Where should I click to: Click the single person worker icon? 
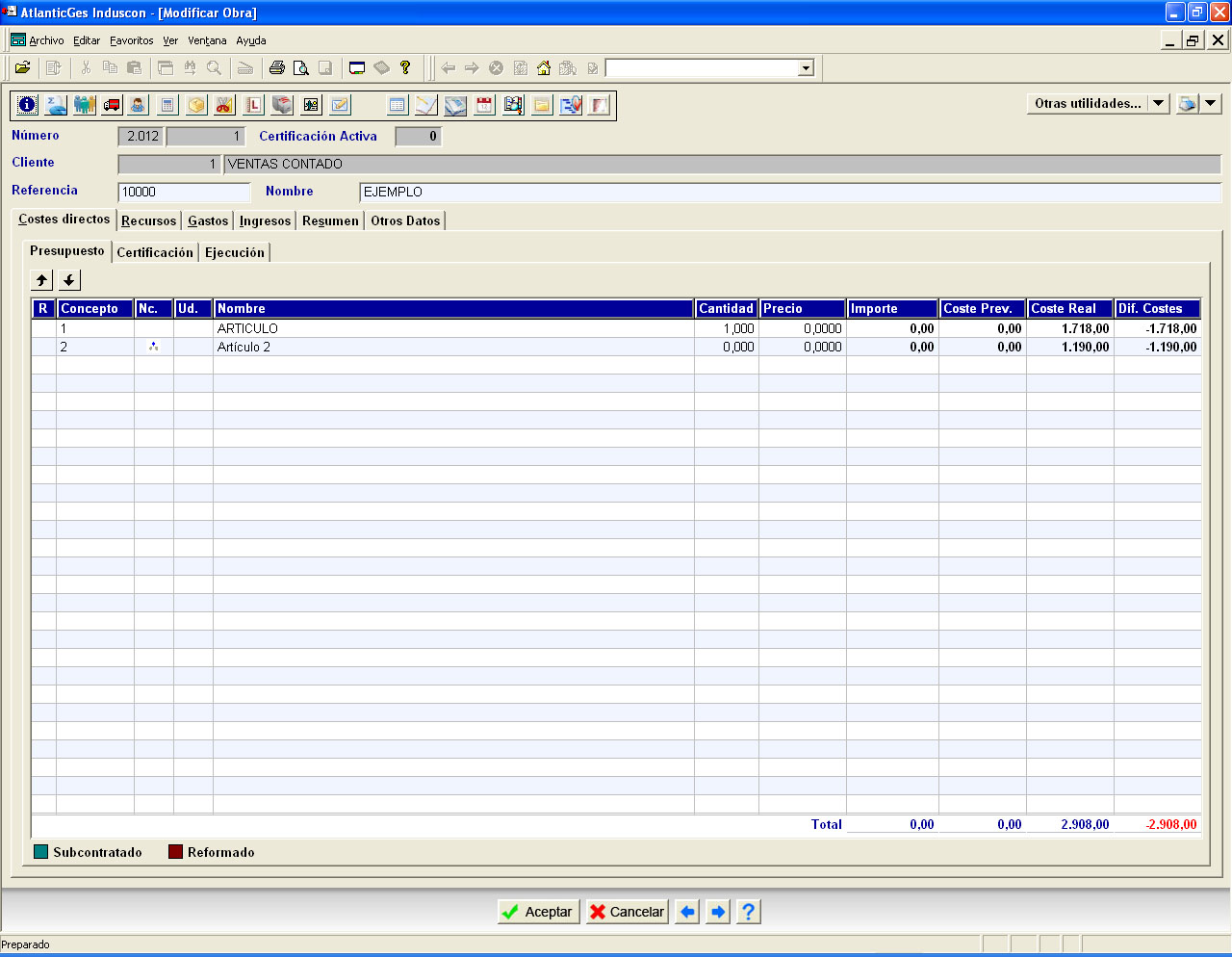pos(139,105)
